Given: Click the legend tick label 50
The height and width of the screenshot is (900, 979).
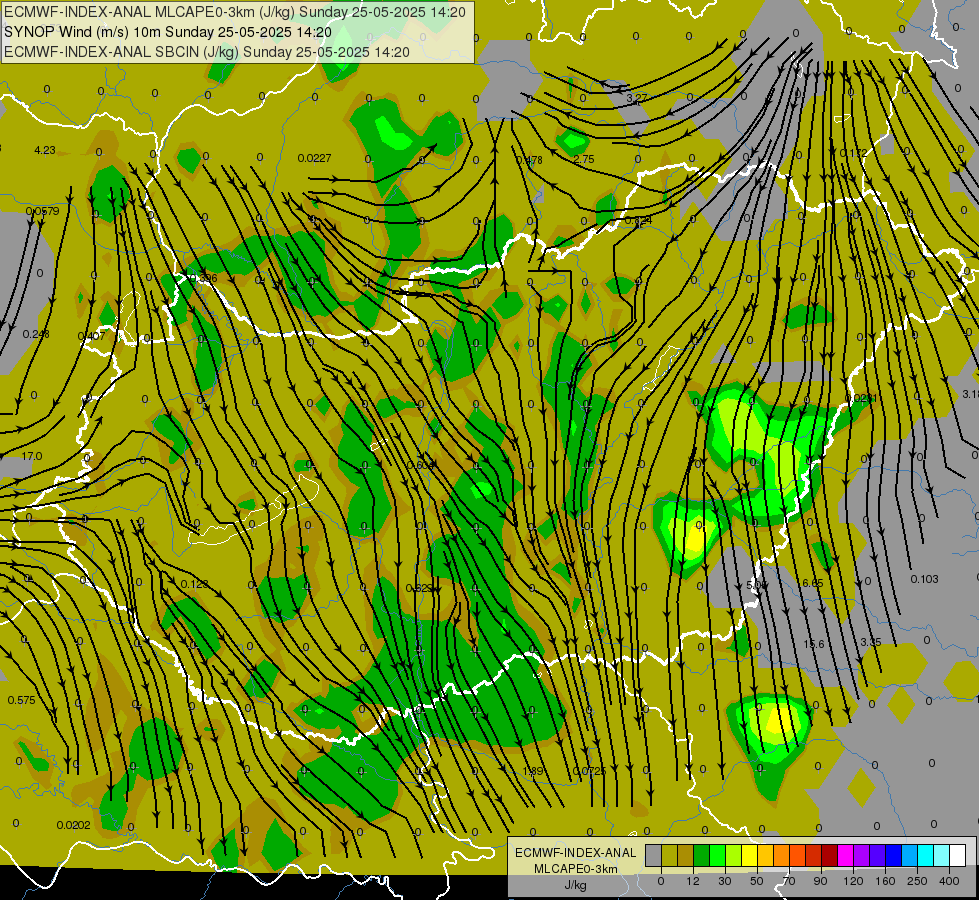Looking at the screenshot, I should tap(757, 881).
